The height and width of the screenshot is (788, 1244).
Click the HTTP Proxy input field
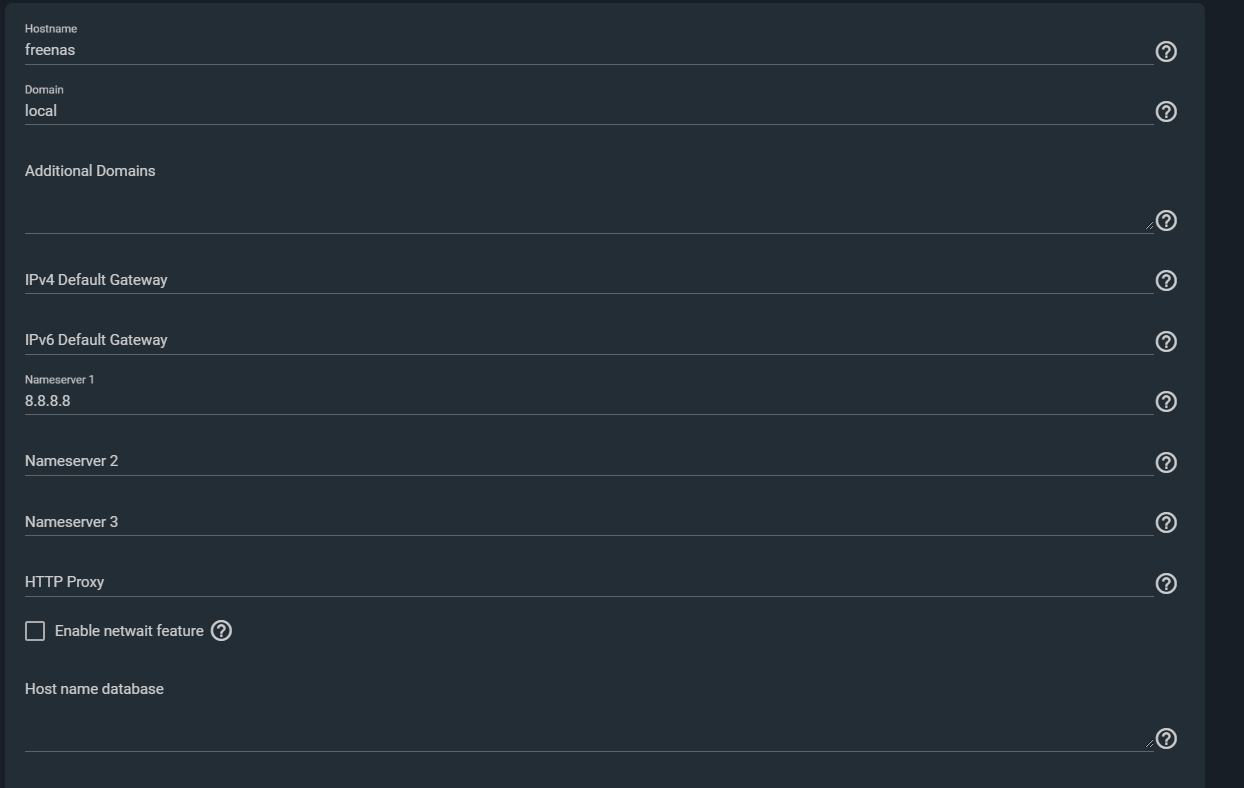[x=580, y=582]
